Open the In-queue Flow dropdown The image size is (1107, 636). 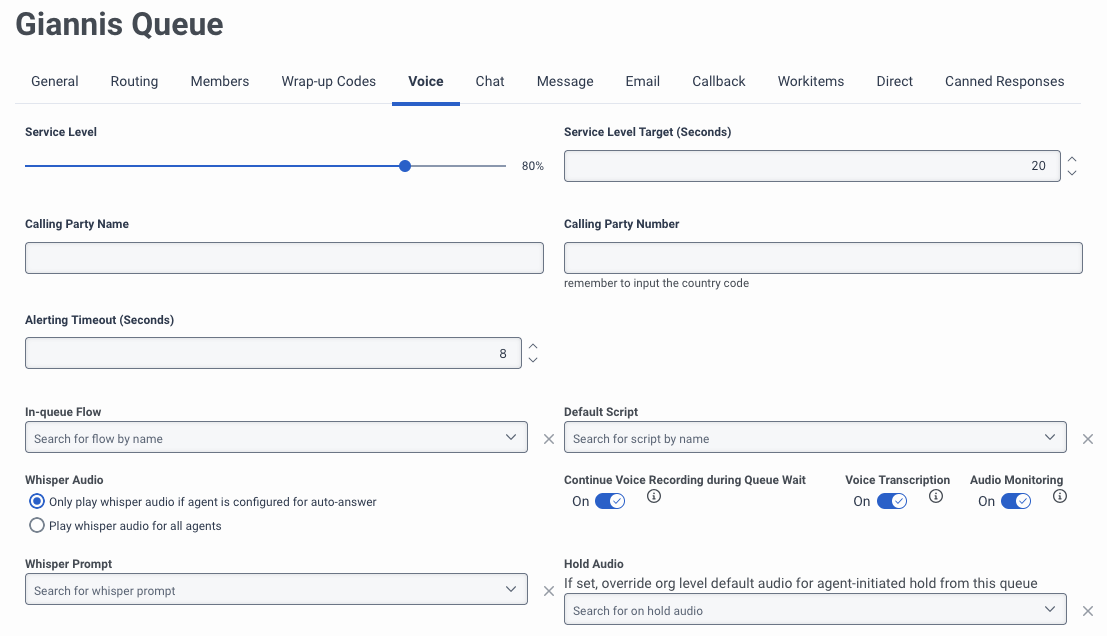click(276, 438)
